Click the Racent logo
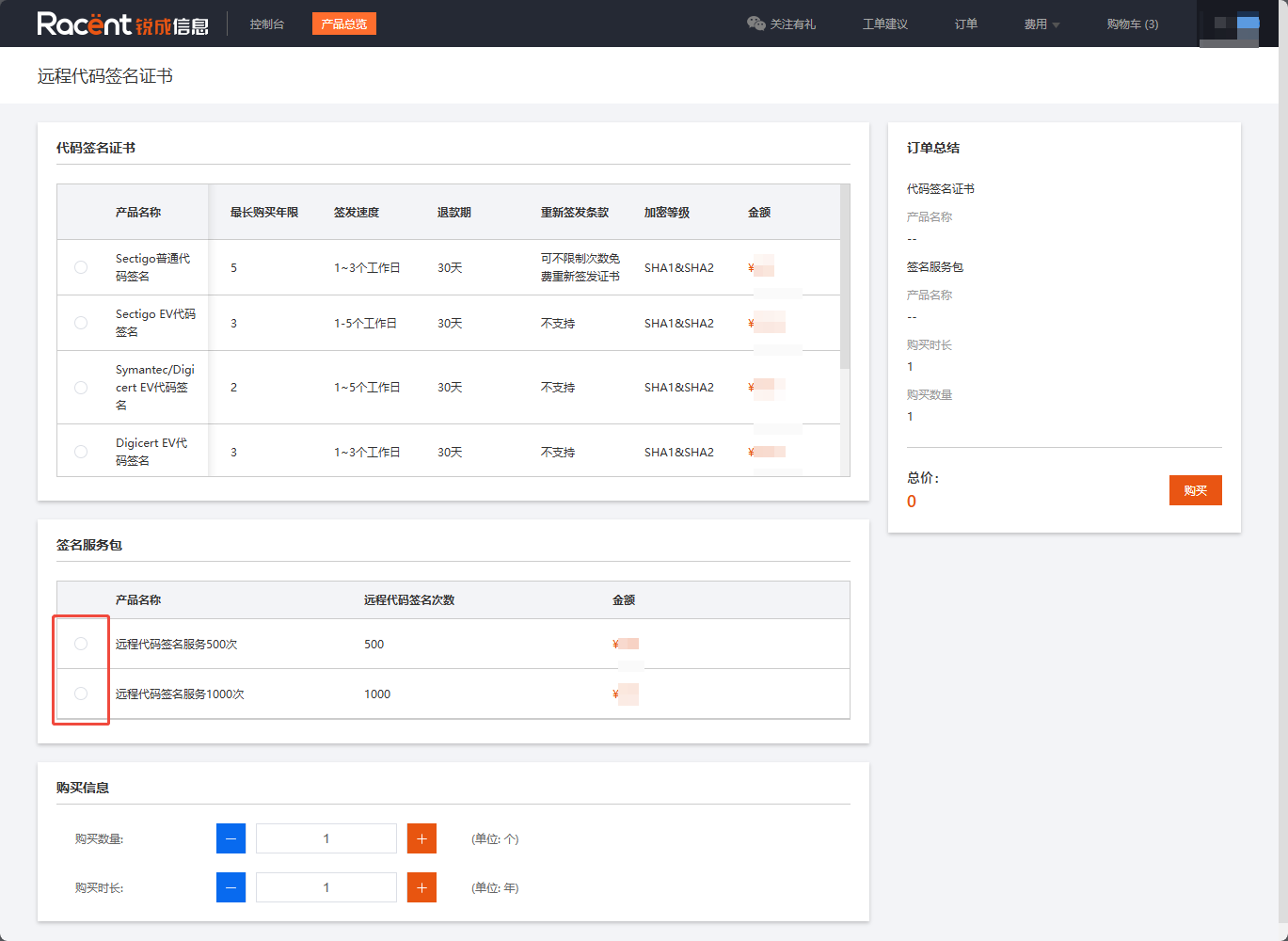Screen dimensions: 1288x941 [122, 24]
